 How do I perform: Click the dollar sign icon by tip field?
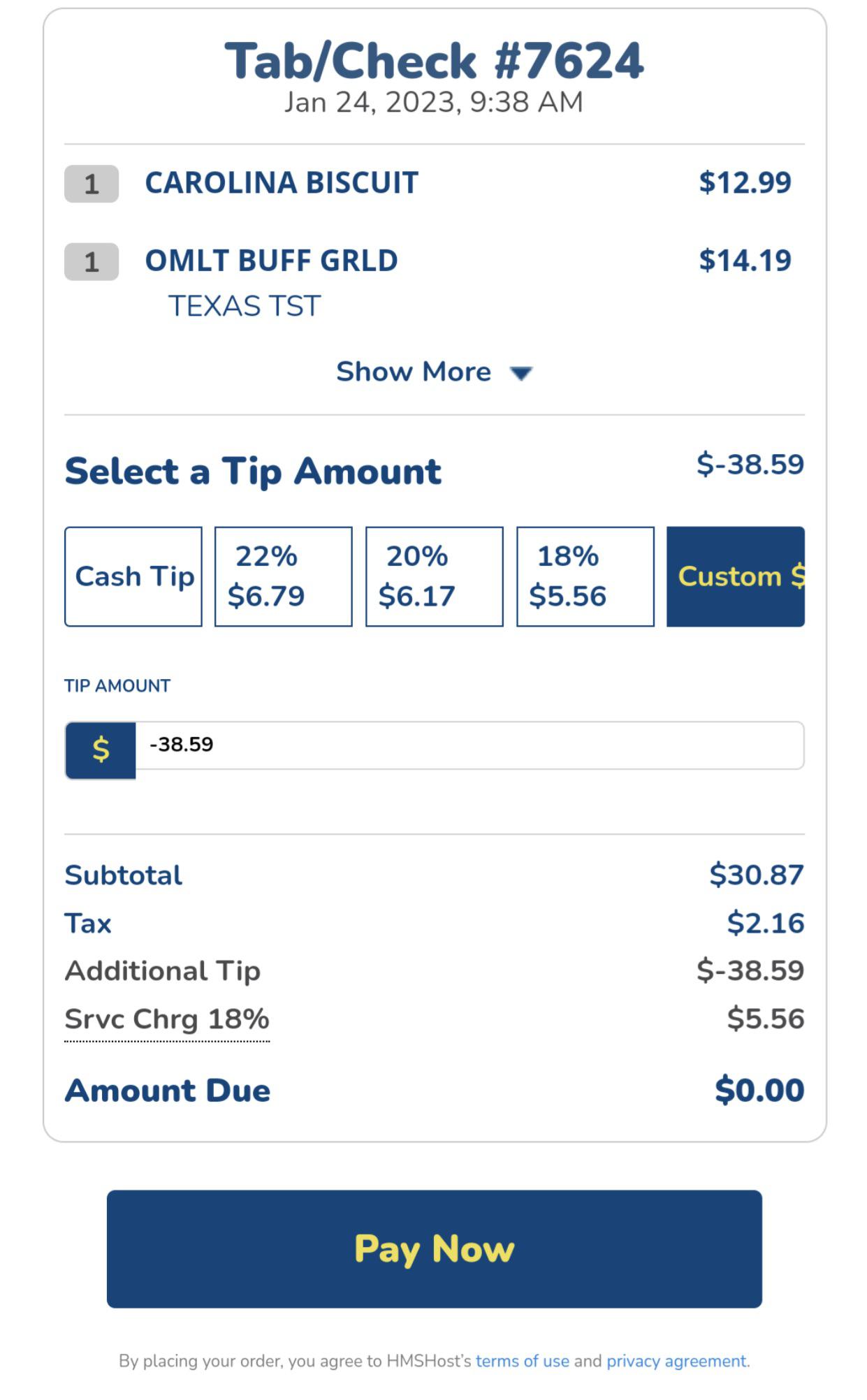tap(101, 750)
